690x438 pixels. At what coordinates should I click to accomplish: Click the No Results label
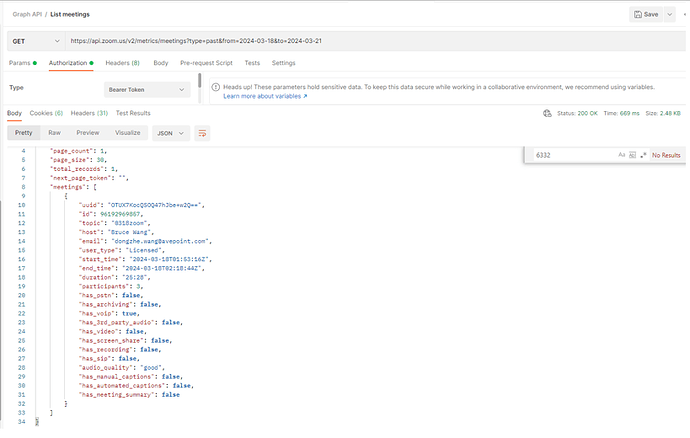coord(666,155)
